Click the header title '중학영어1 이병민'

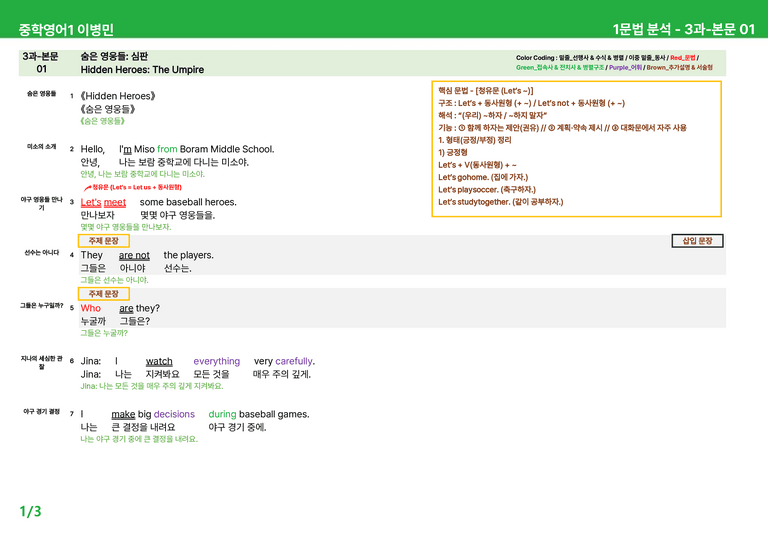(x=66, y=30)
